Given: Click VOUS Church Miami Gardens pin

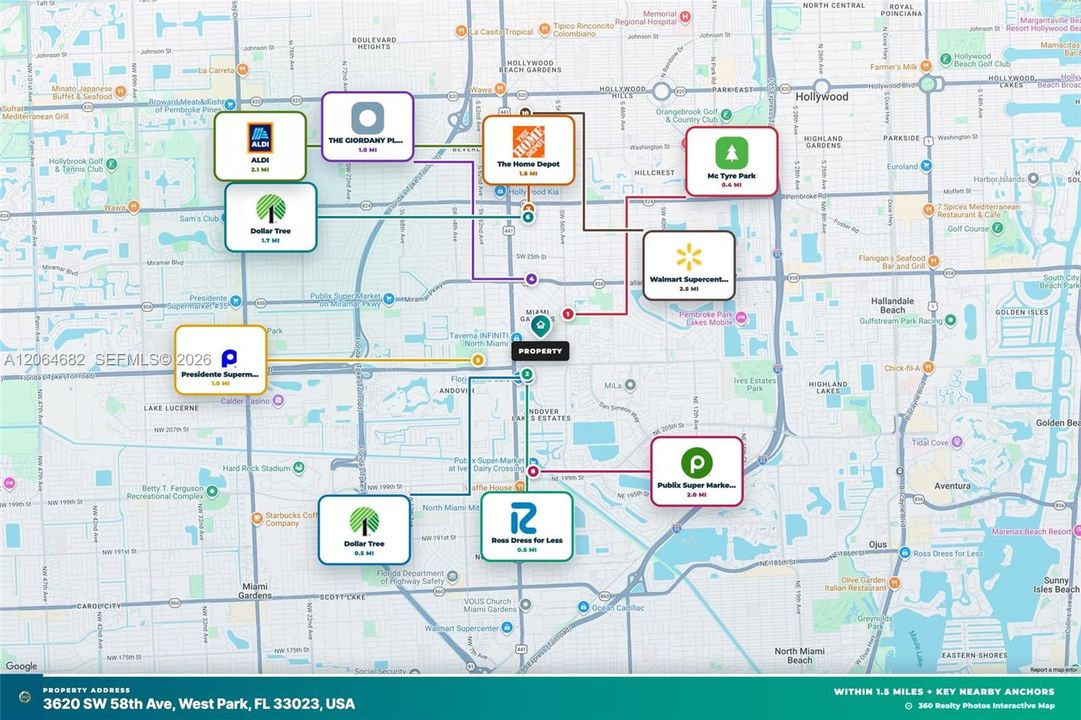Looking at the screenshot, I should point(526,606).
